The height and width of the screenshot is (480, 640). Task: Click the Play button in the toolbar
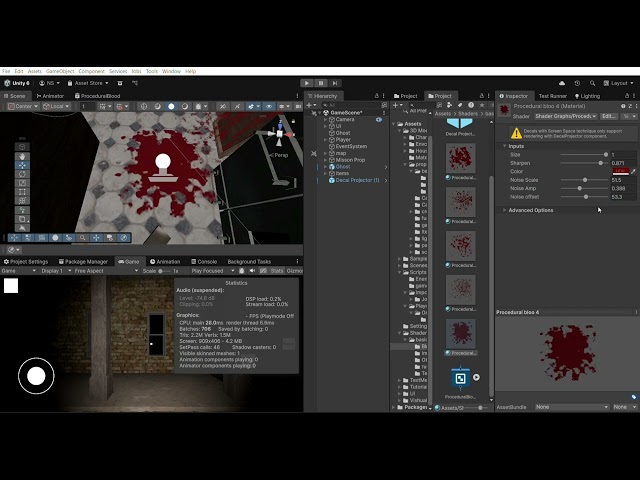(x=307, y=83)
